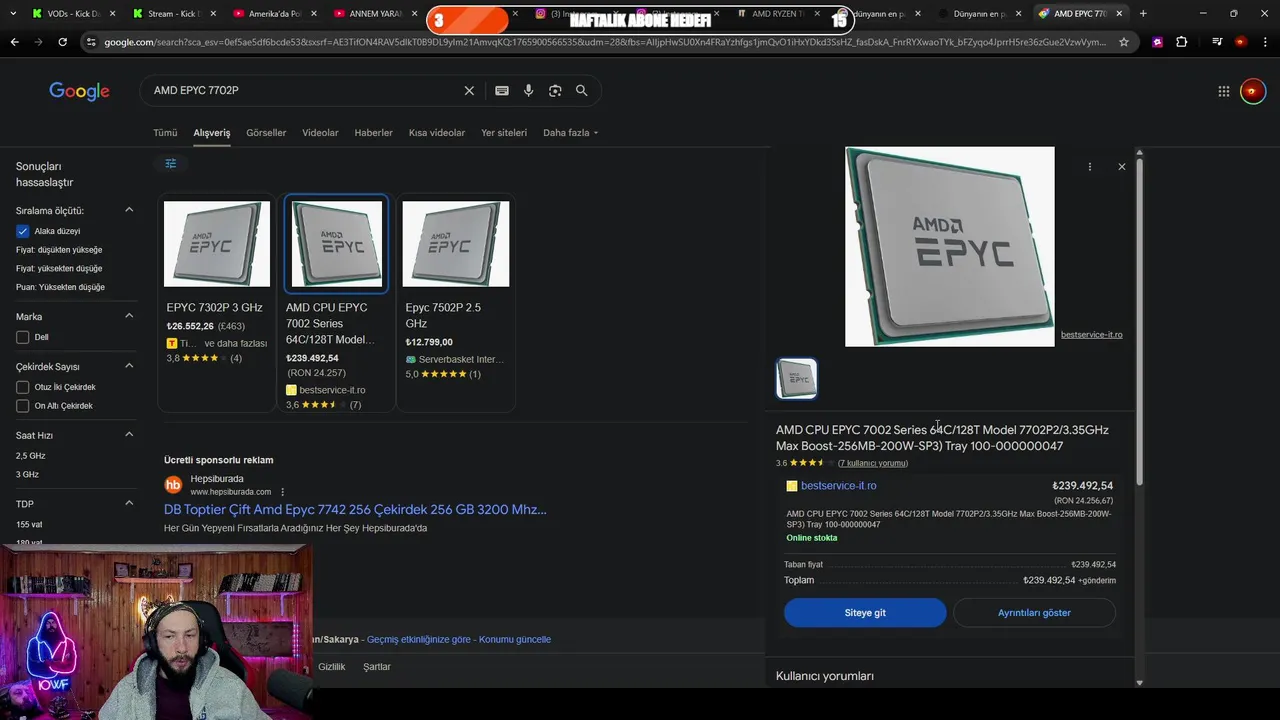The height and width of the screenshot is (720, 1280).
Task: Filter by 3 GHz clock speed
Action: [x=27, y=474]
